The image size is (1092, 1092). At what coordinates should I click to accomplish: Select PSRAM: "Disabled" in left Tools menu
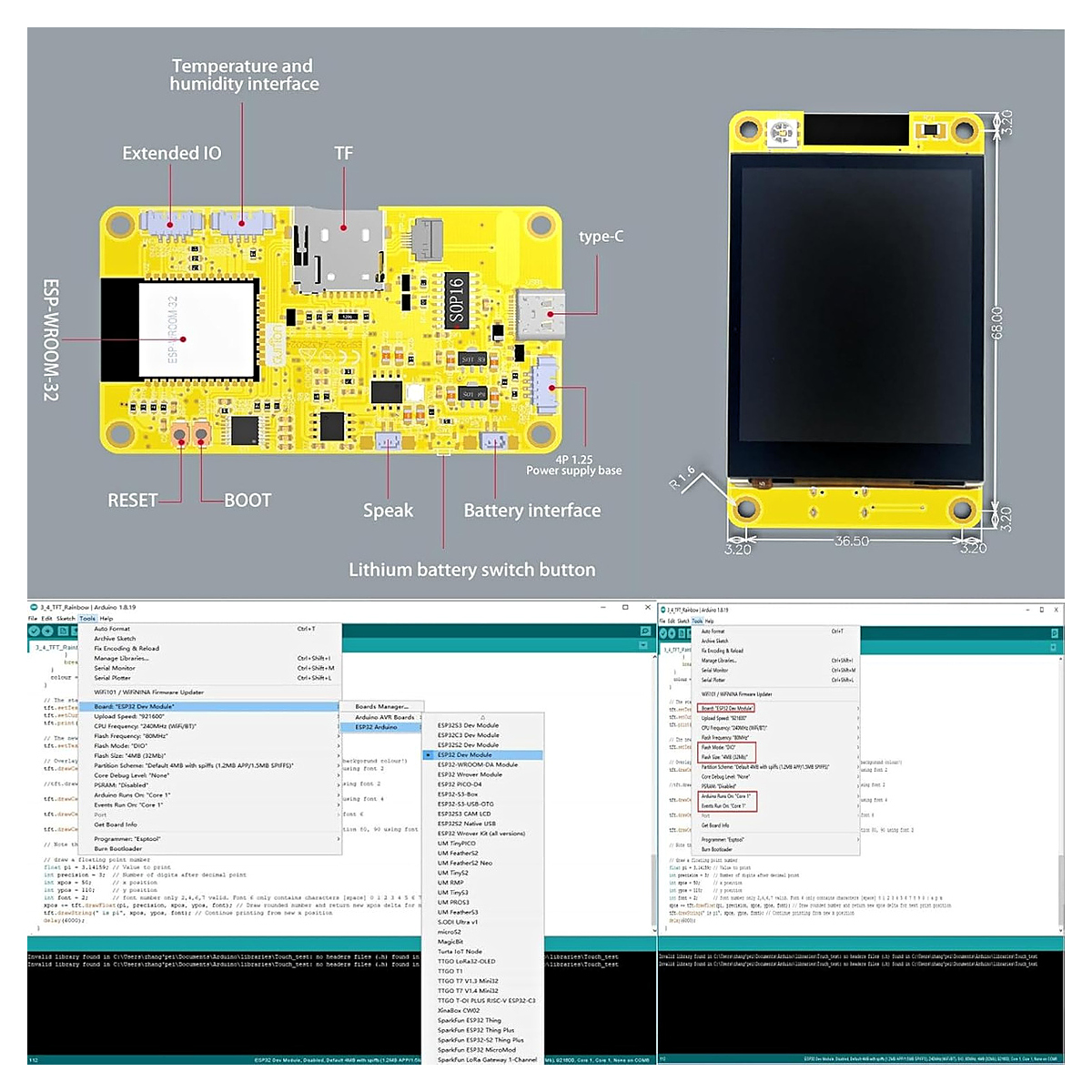pyautogui.click(x=210, y=785)
